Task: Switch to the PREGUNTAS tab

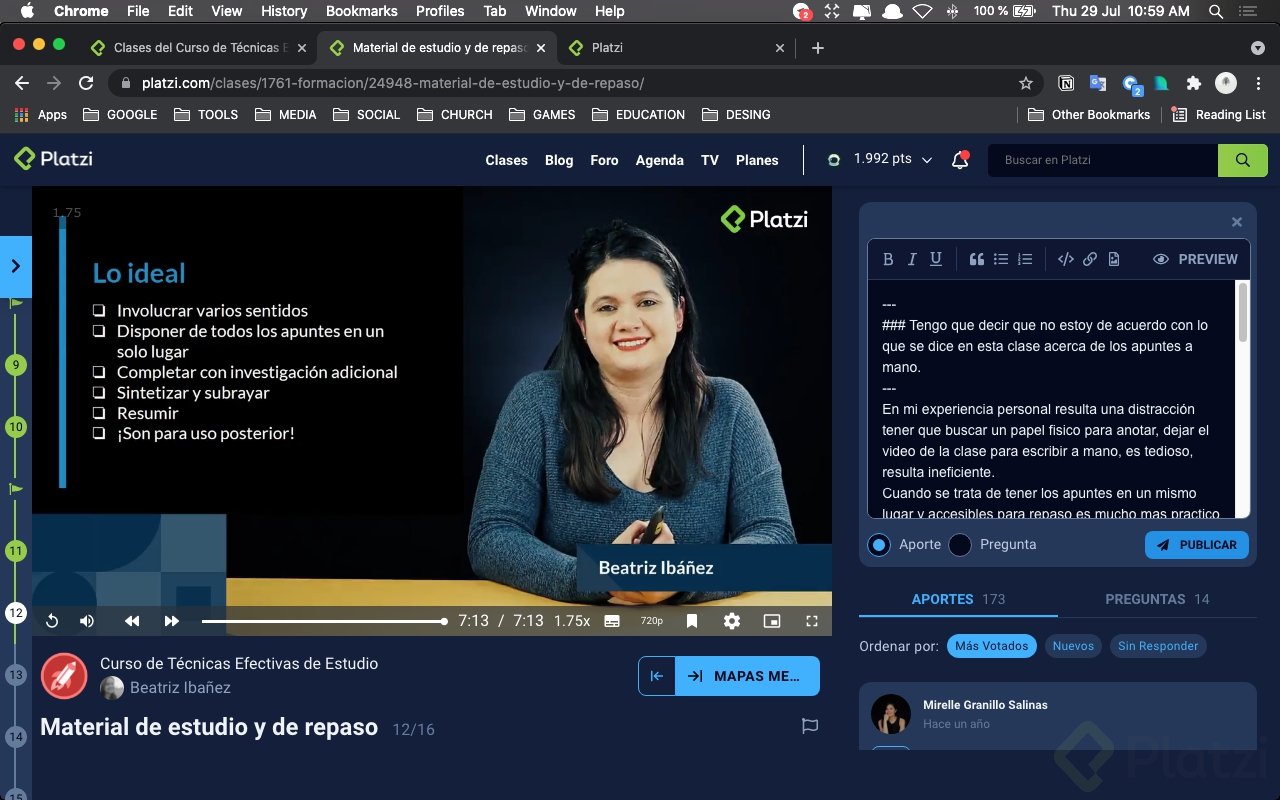Action: click(x=1157, y=599)
